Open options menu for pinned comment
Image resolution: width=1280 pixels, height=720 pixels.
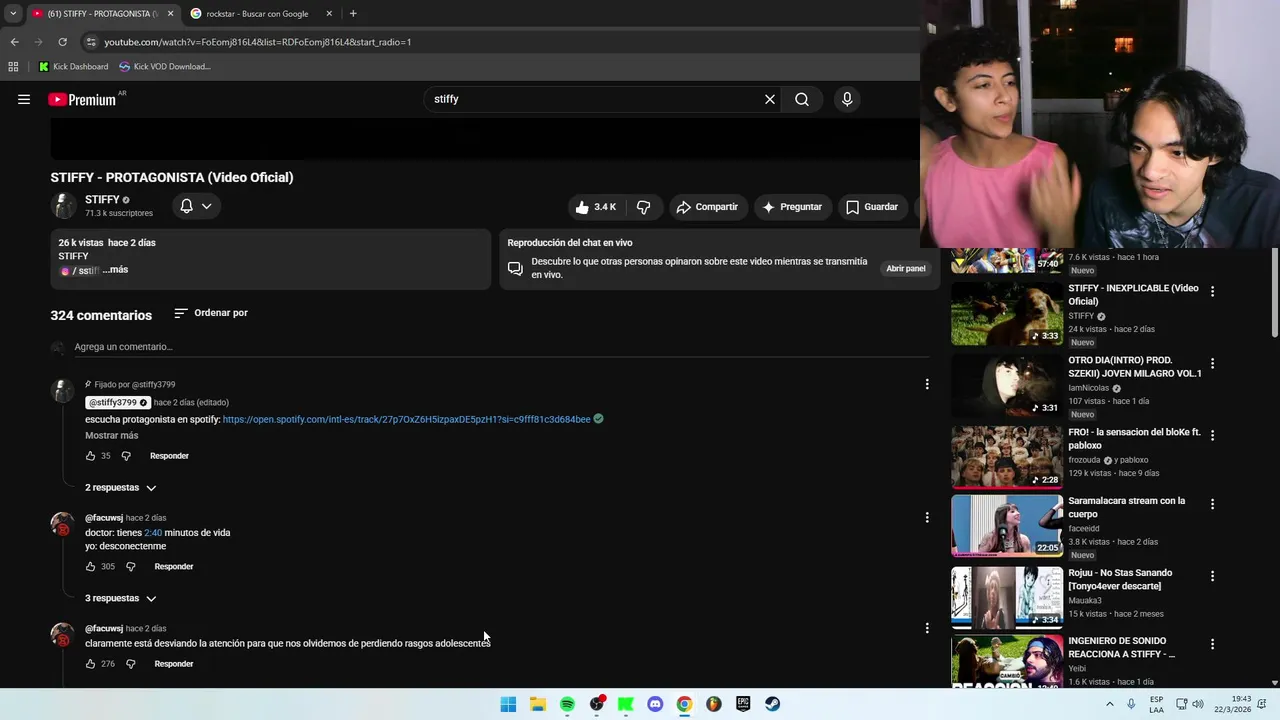927,384
